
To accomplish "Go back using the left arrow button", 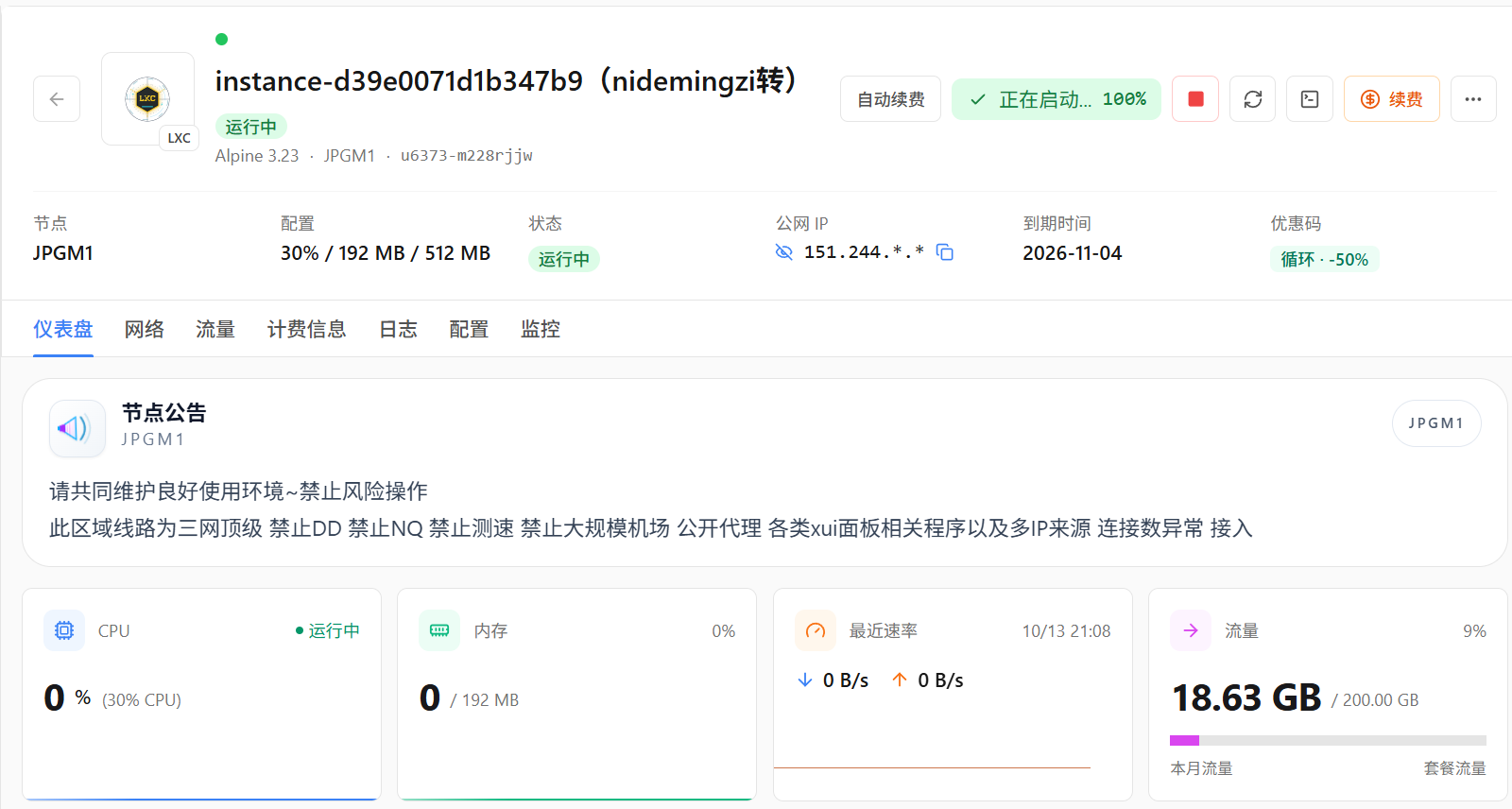I will pyautogui.click(x=57, y=99).
